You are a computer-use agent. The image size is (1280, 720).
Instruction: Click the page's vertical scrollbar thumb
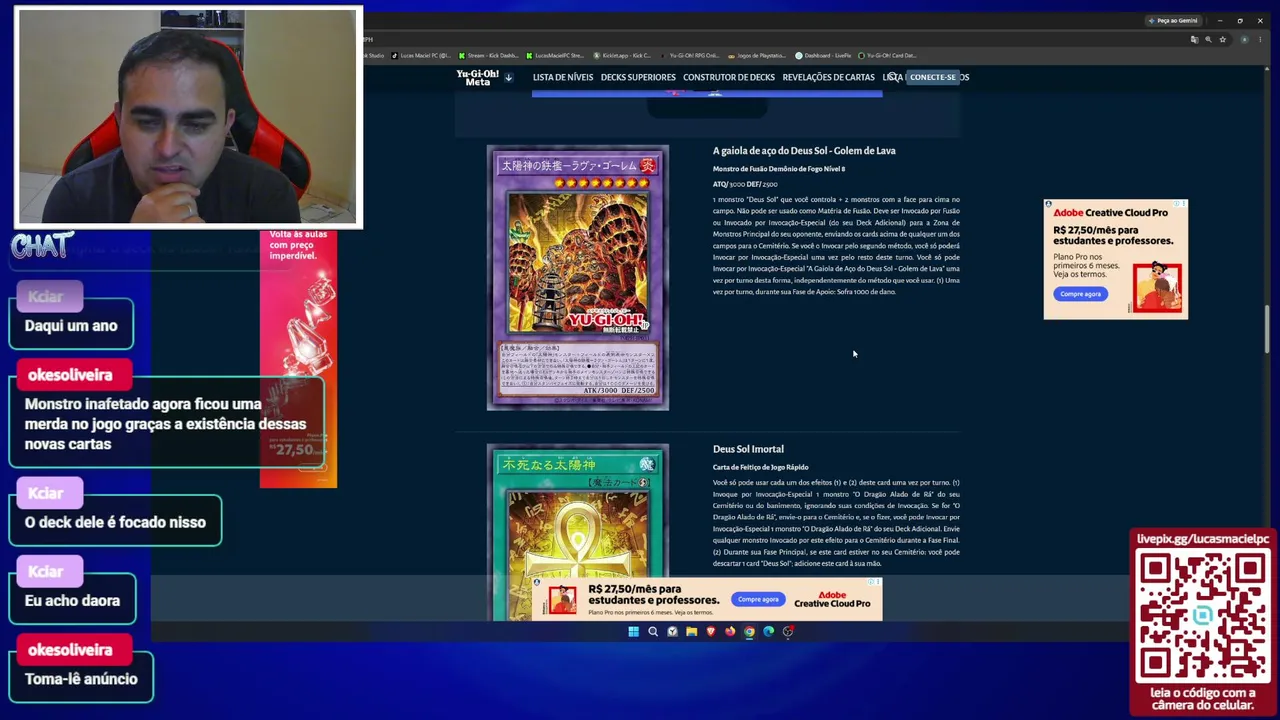[x=1267, y=328]
